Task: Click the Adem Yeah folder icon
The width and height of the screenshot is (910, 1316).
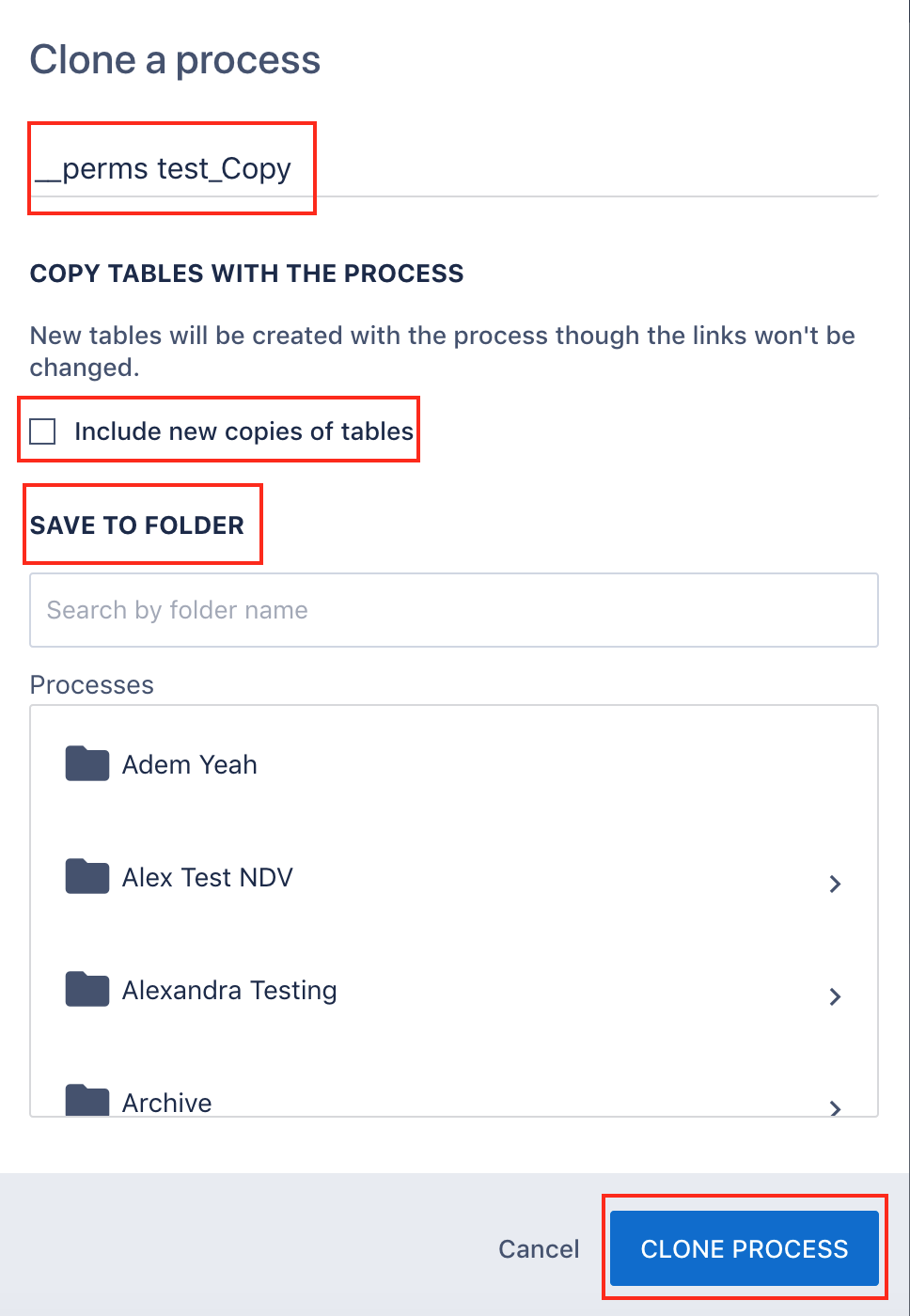Action: click(x=86, y=763)
